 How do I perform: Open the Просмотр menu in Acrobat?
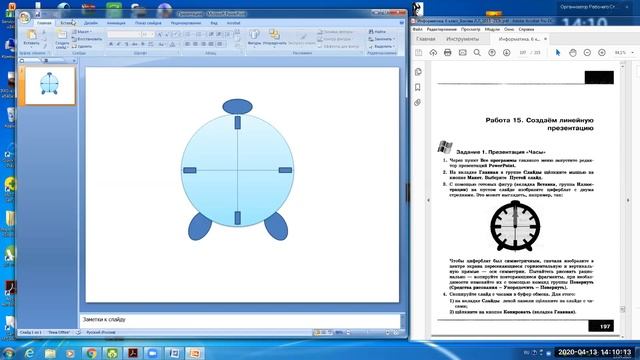(471, 29)
